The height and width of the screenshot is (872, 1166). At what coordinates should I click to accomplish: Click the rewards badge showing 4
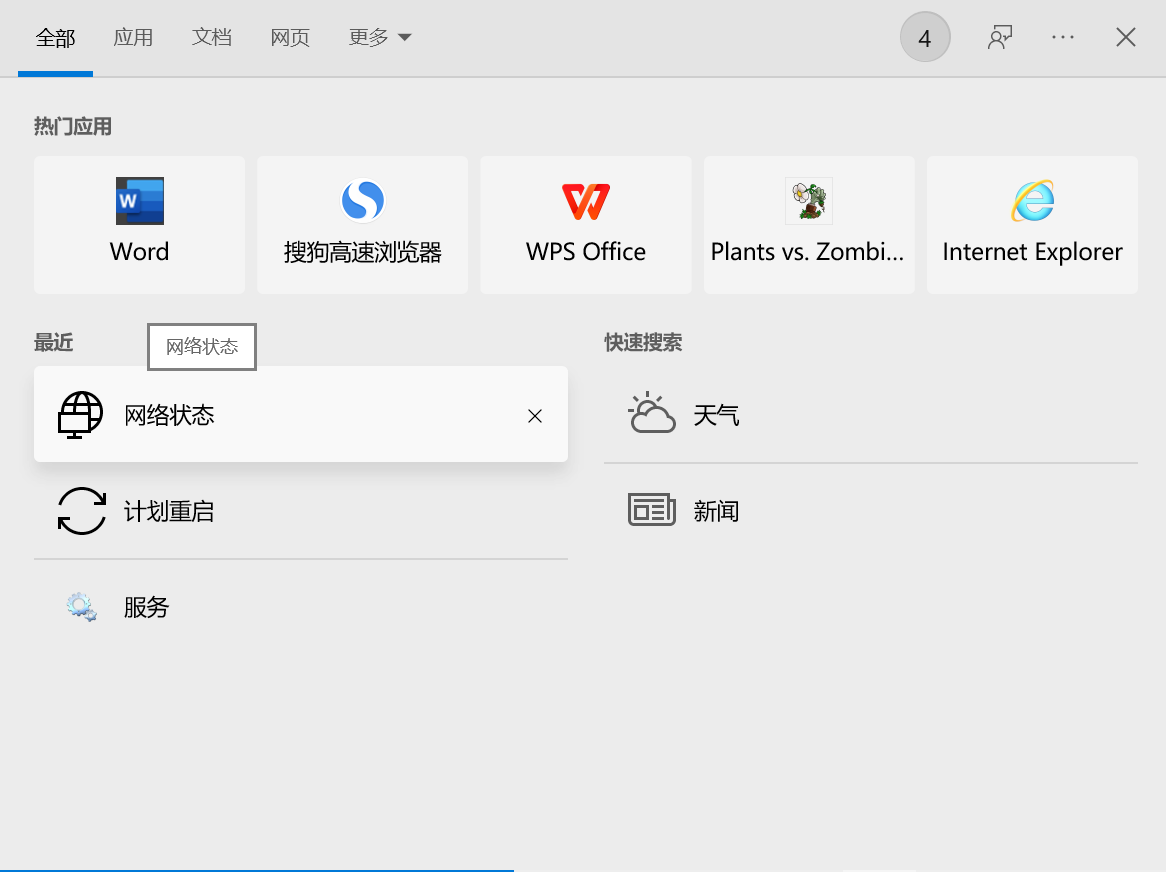point(925,37)
